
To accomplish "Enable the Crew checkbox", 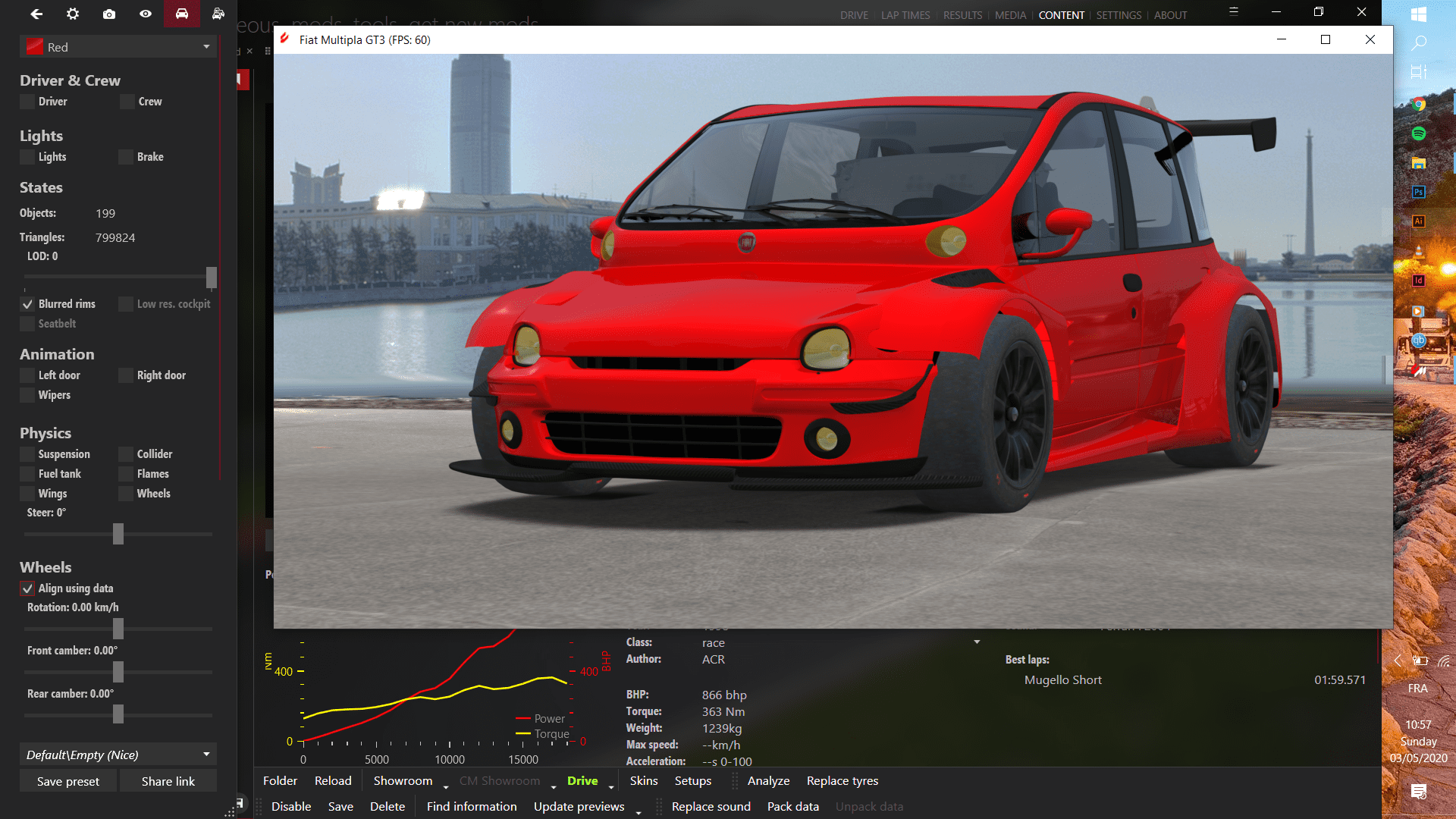I will pos(127,102).
